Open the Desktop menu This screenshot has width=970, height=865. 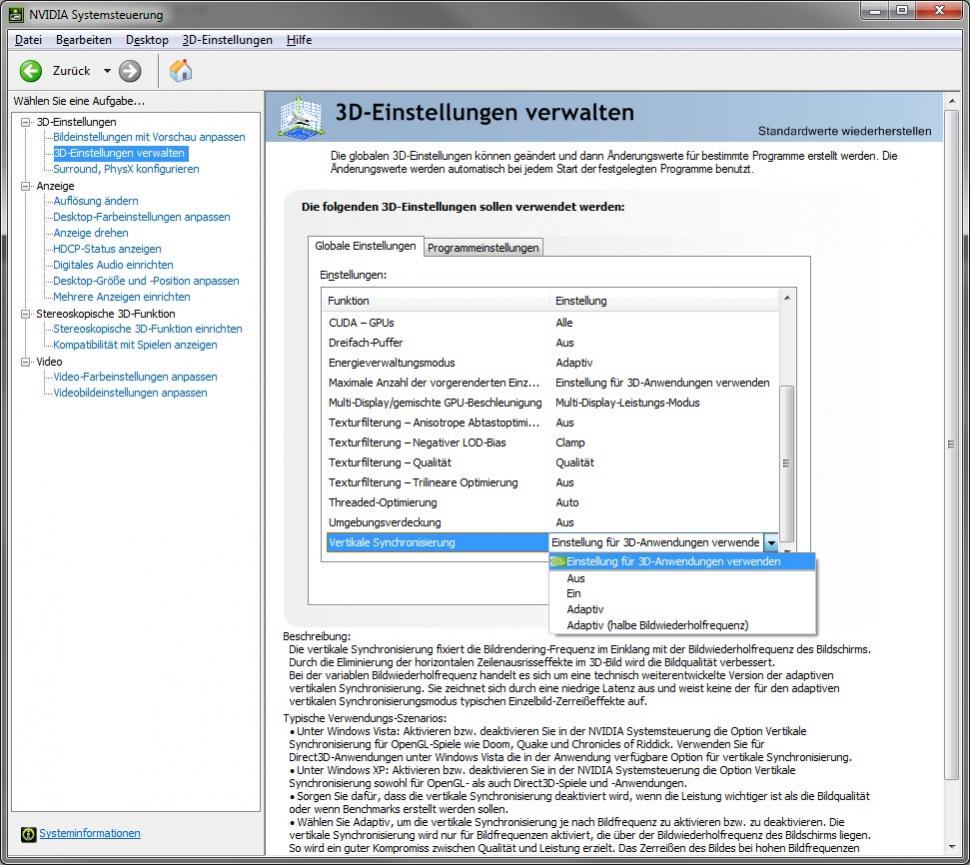pos(147,40)
